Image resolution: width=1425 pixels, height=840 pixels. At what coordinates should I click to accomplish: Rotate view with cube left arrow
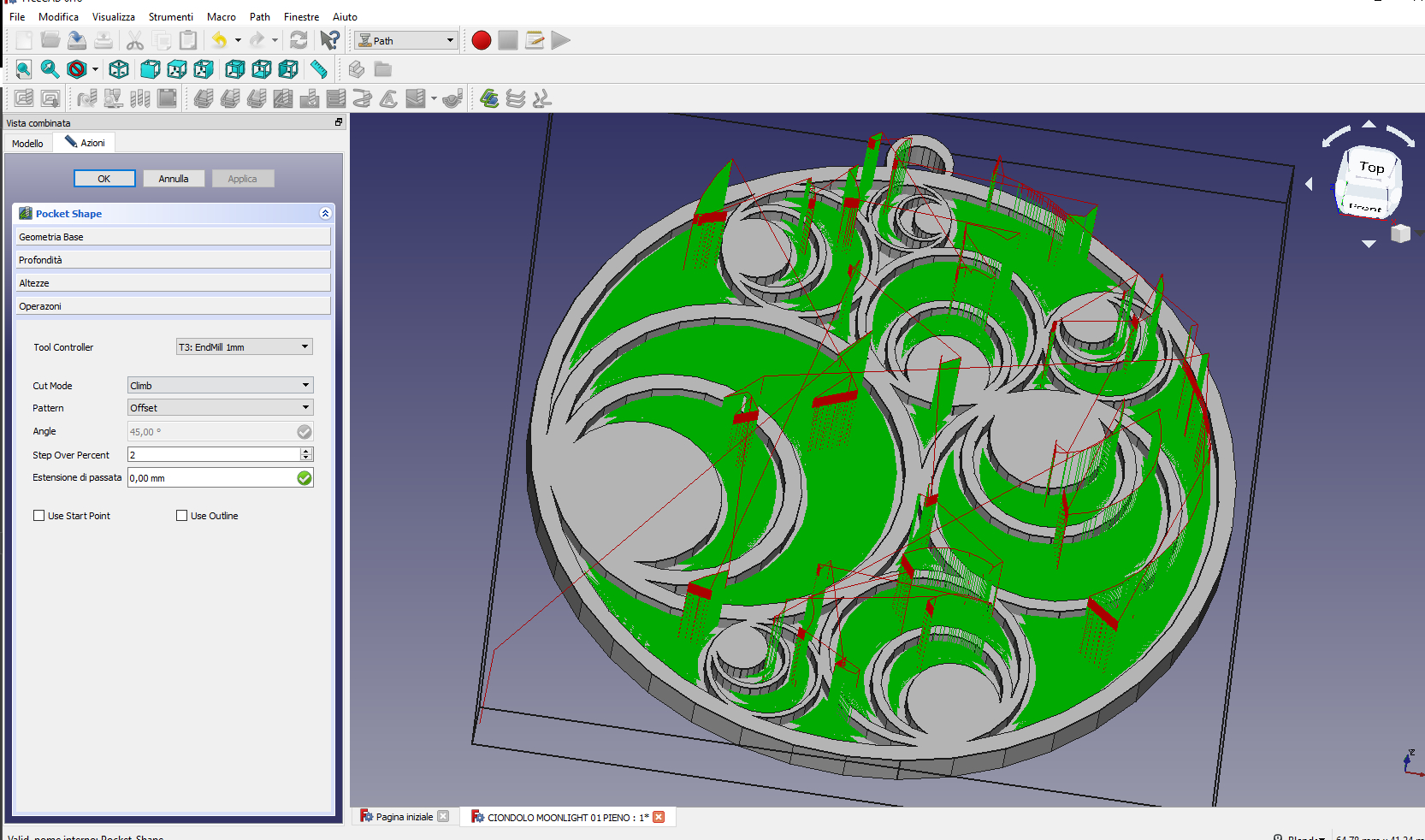[x=1309, y=184]
